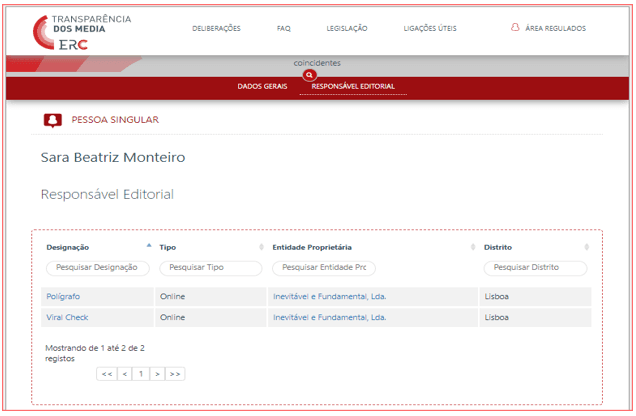Open the Viral Check link
Image resolution: width=636 pixels, height=416 pixels.
point(65,317)
